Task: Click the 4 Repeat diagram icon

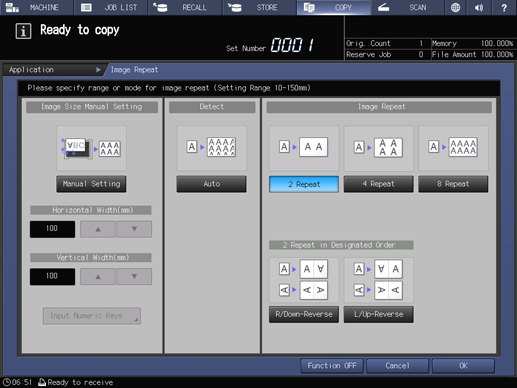Action: [x=379, y=148]
